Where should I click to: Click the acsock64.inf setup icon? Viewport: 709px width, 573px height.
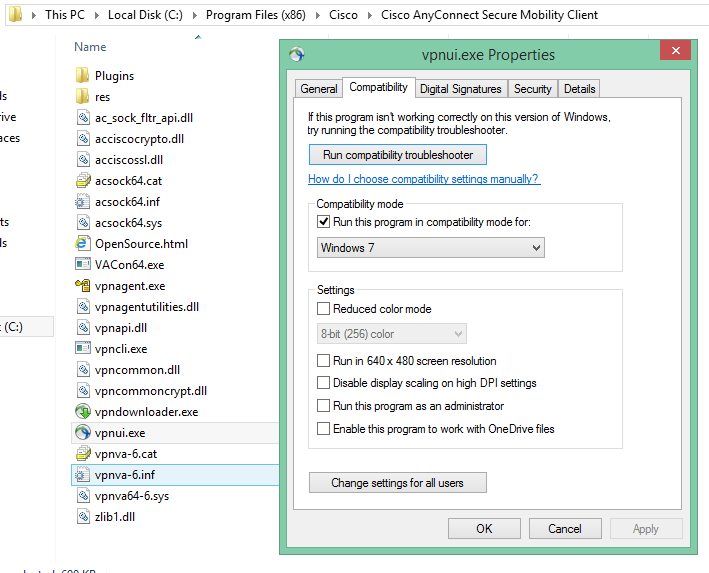(x=82, y=202)
